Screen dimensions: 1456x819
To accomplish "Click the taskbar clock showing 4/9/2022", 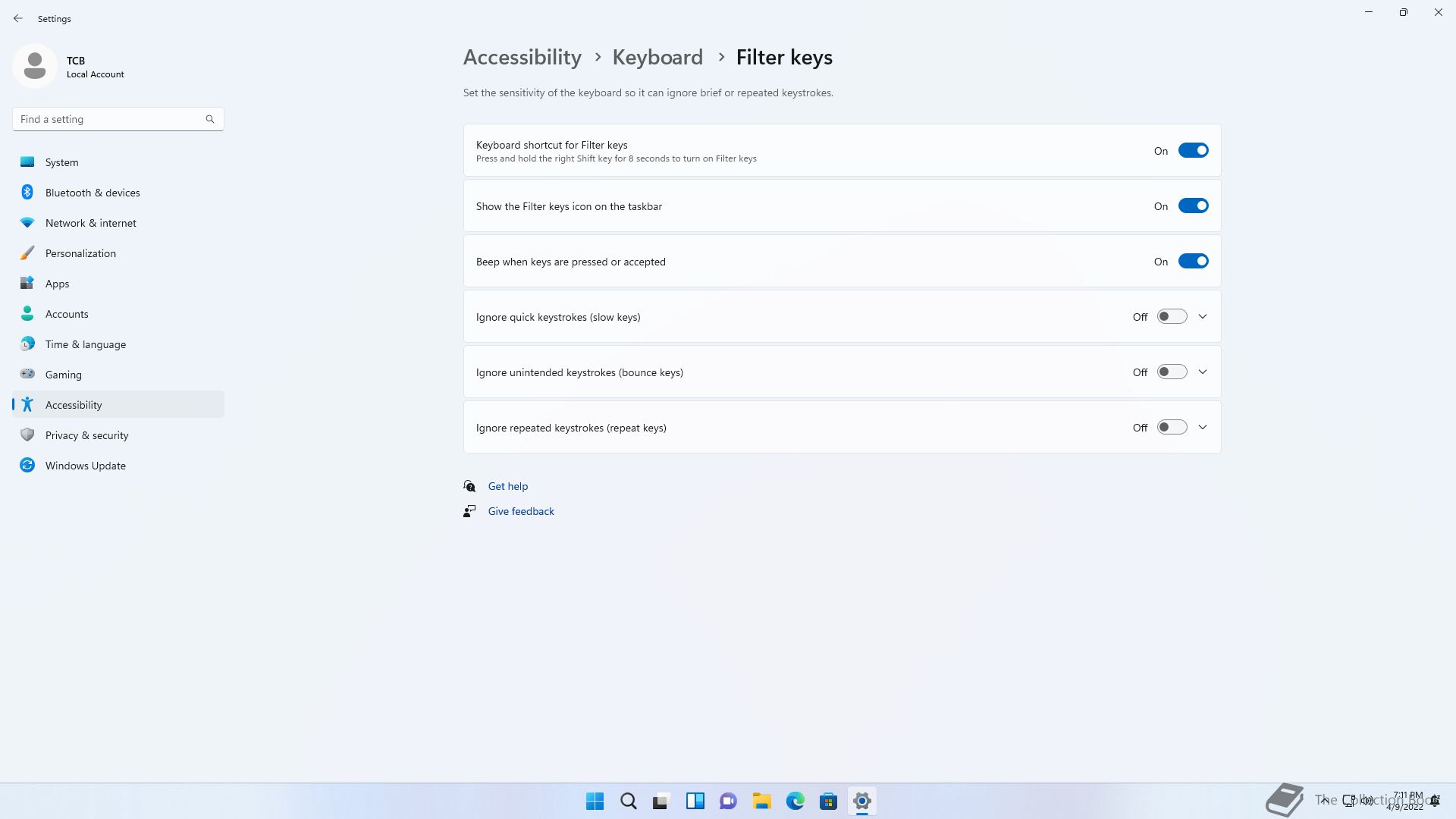I will pyautogui.click(x=1404, y=801).
